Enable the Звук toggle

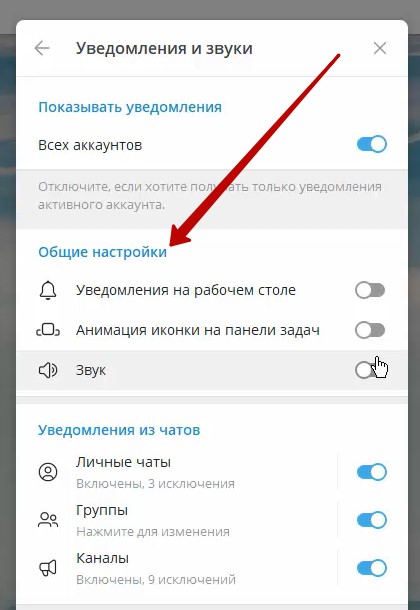(x=370, y=370)
